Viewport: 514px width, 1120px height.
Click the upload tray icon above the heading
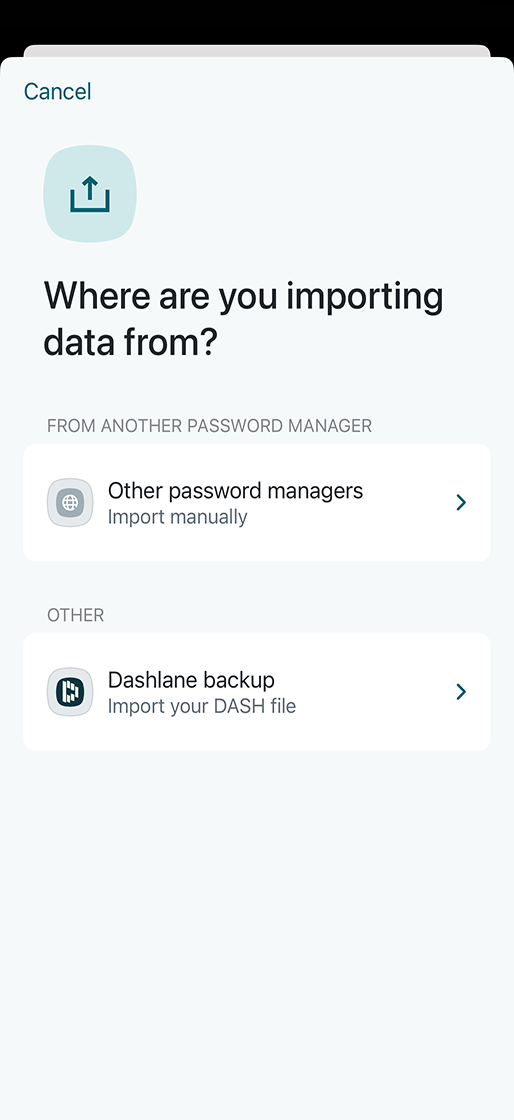coord(90,195)
